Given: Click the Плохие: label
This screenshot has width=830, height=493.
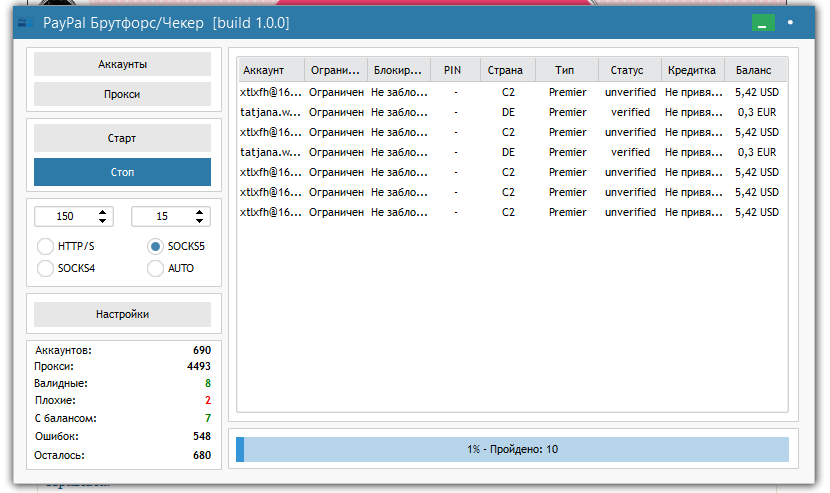Looking at the screenshot, I should (x=56, y=400).
